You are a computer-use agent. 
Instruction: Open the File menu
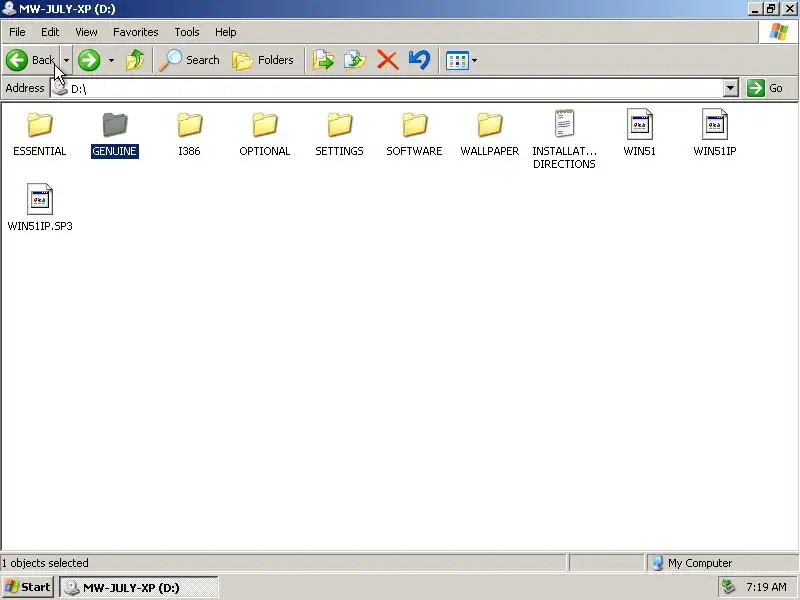pos(17,32)
